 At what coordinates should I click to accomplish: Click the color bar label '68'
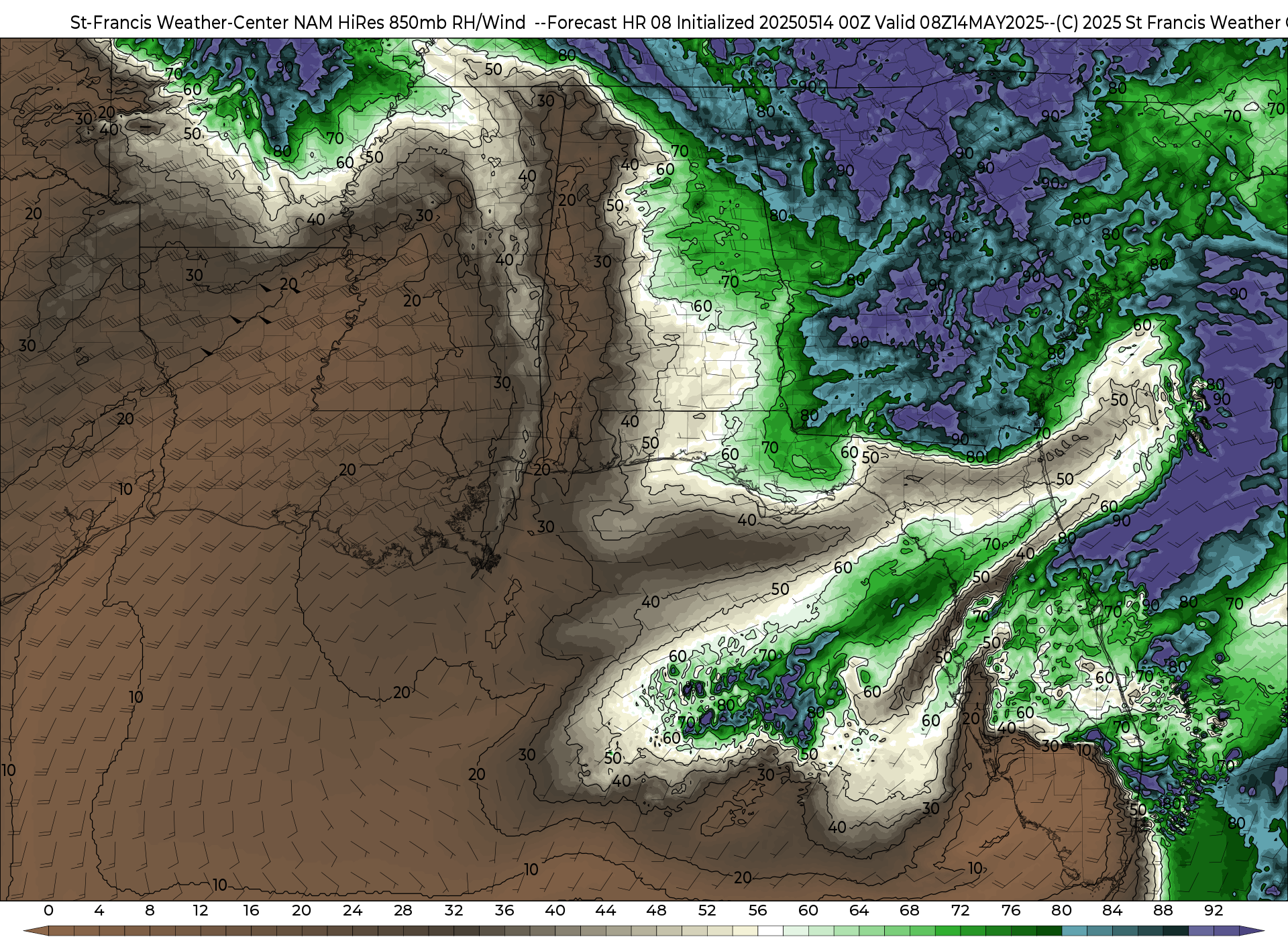point(910,911)
